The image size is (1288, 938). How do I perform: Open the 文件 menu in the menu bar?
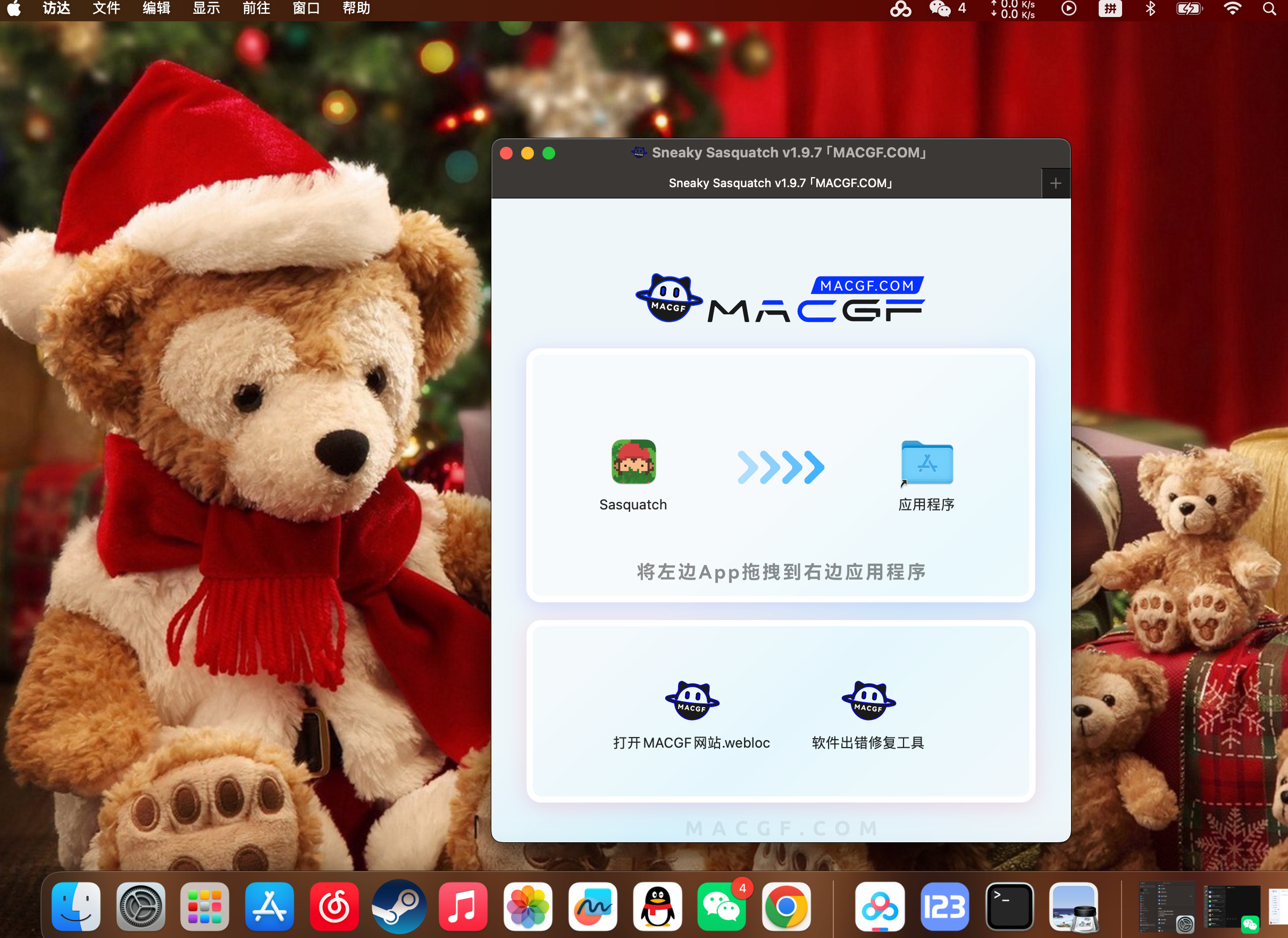click(106, 9)
